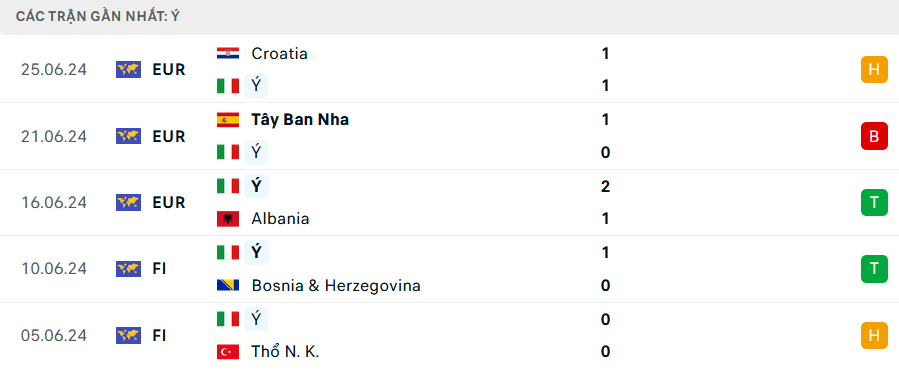Image resolution: width=899 pixels, height=370 pixels.
Task: Click the Croatia flag icon
Action: coord(228,53)
